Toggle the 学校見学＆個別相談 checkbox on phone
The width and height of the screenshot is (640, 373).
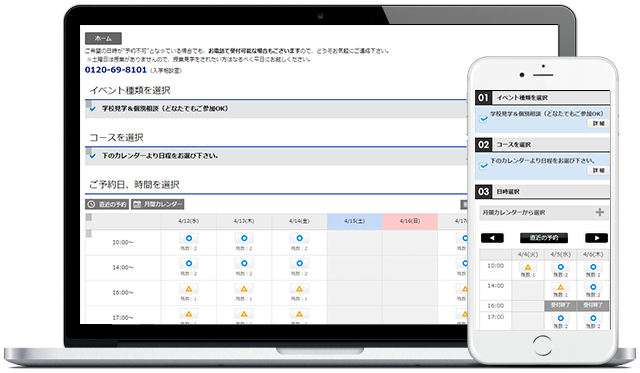(x=483, y=119)
